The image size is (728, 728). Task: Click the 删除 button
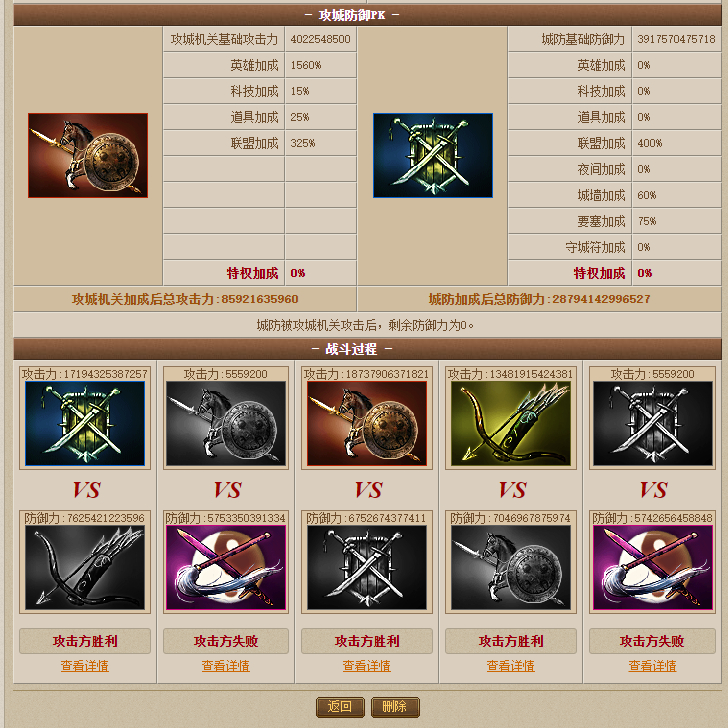(395, 707)
